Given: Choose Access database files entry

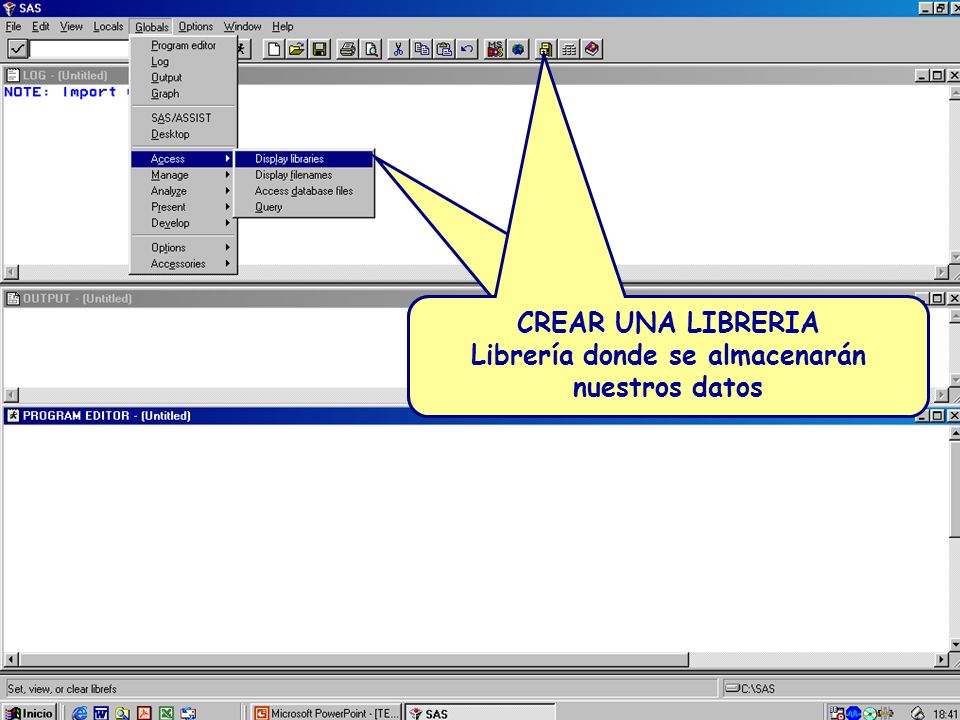Looking at the screenshot, I should pos(304,191).
